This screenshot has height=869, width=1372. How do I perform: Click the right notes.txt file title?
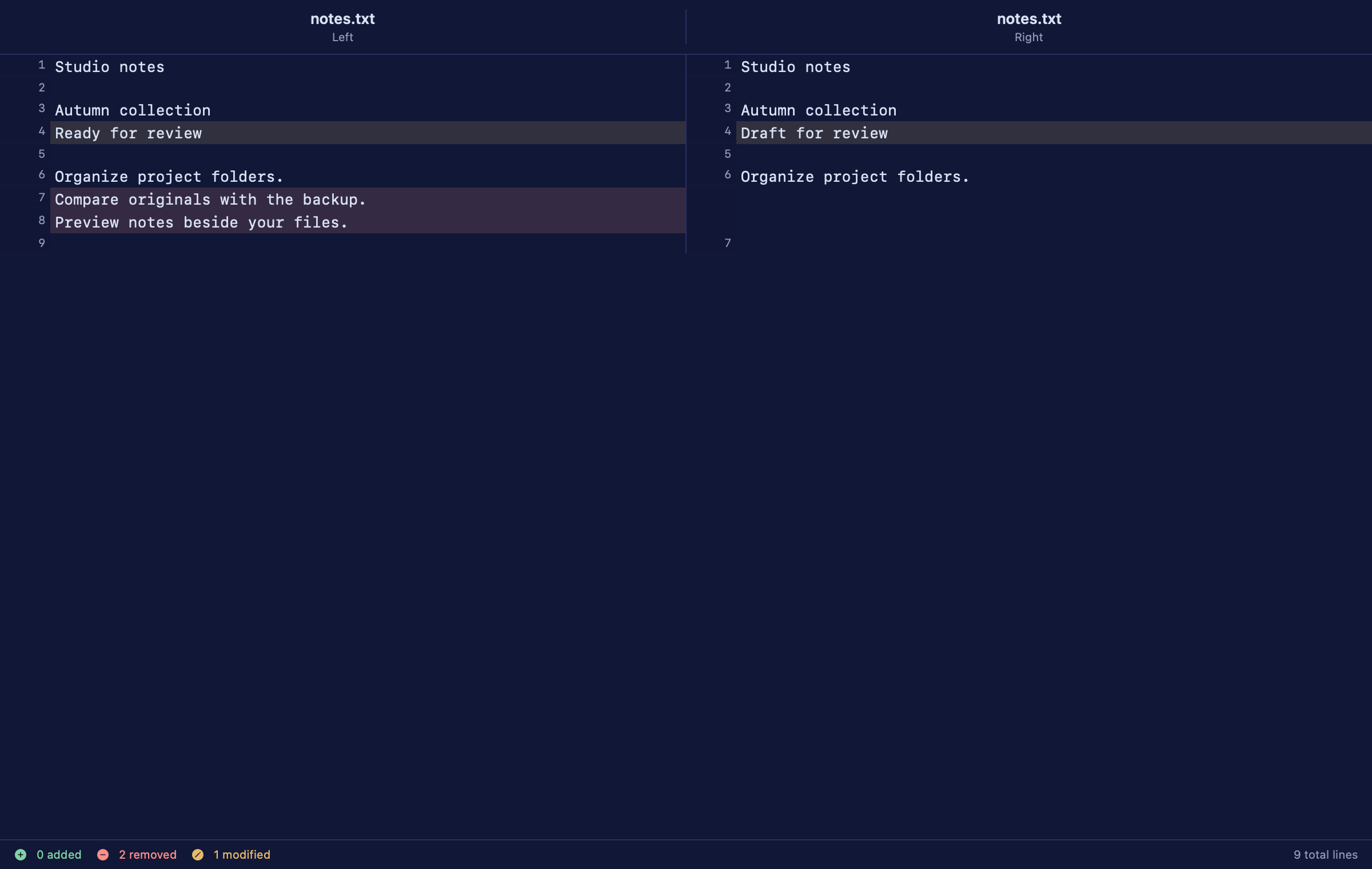tap(1029, 19)
